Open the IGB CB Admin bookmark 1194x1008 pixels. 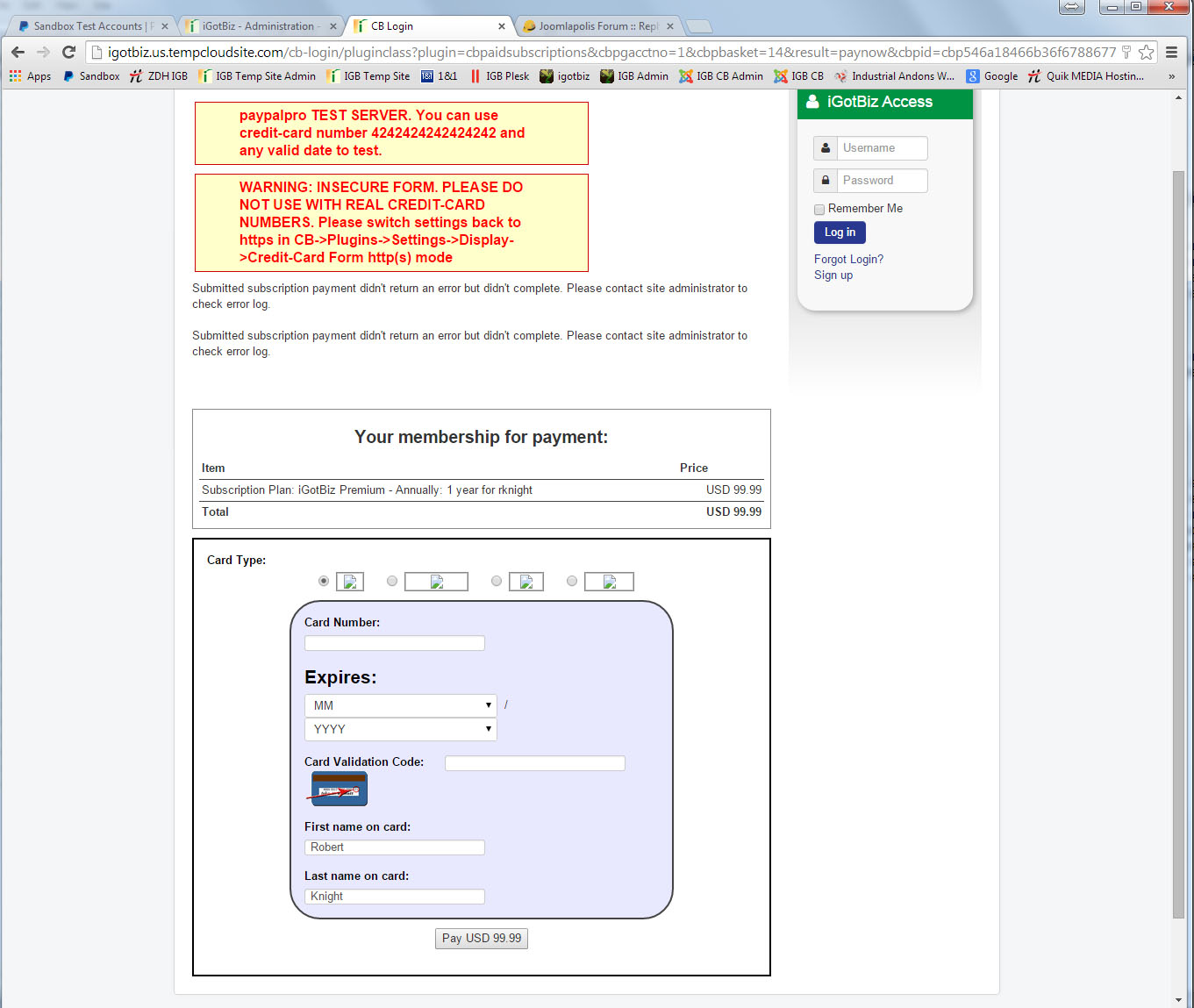(x=721, y=76)
